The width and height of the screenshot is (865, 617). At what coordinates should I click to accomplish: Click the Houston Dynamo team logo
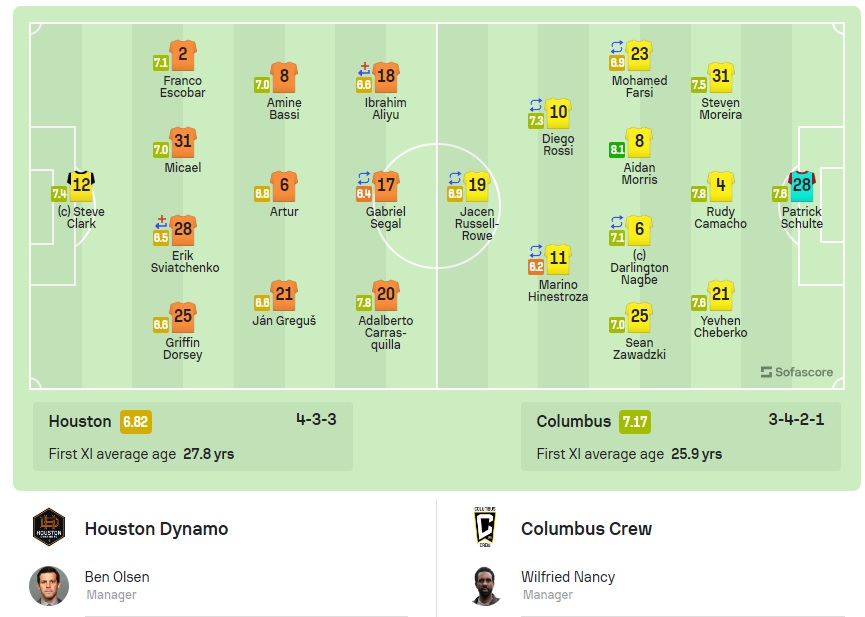coord(49,528)
